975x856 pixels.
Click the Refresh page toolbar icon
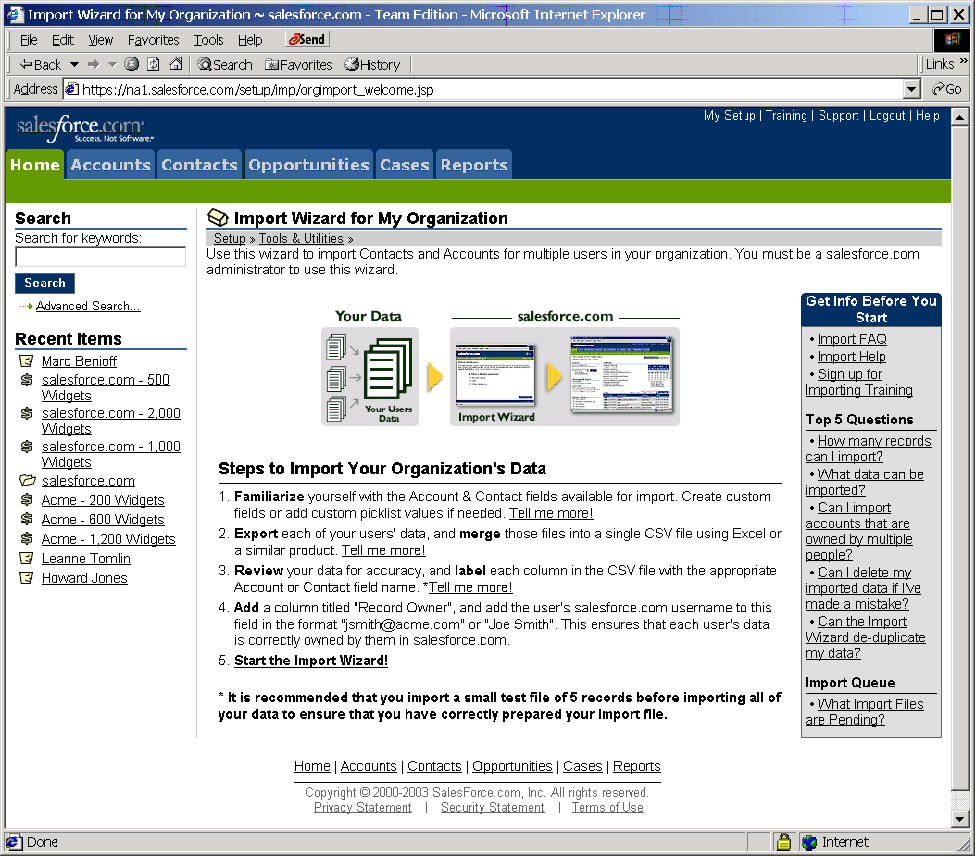pyautogui.click(x=153, y=64)
